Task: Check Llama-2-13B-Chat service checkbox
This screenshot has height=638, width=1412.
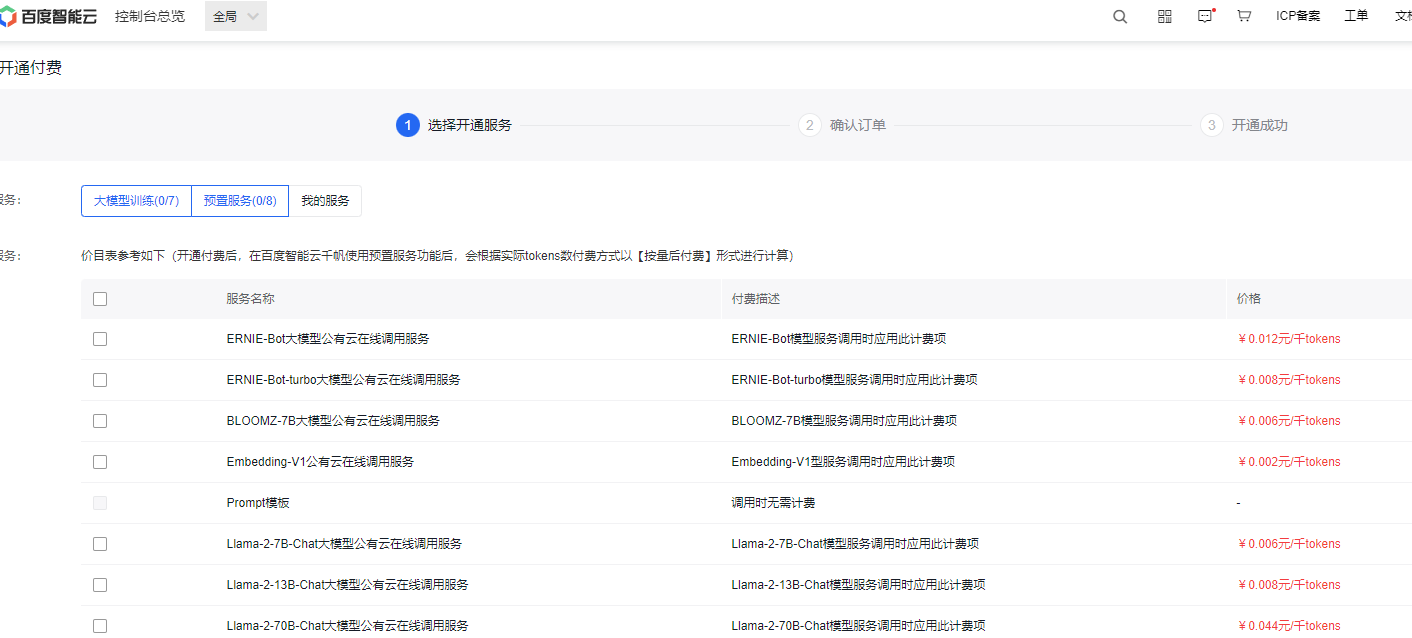Action: point(100,585)
